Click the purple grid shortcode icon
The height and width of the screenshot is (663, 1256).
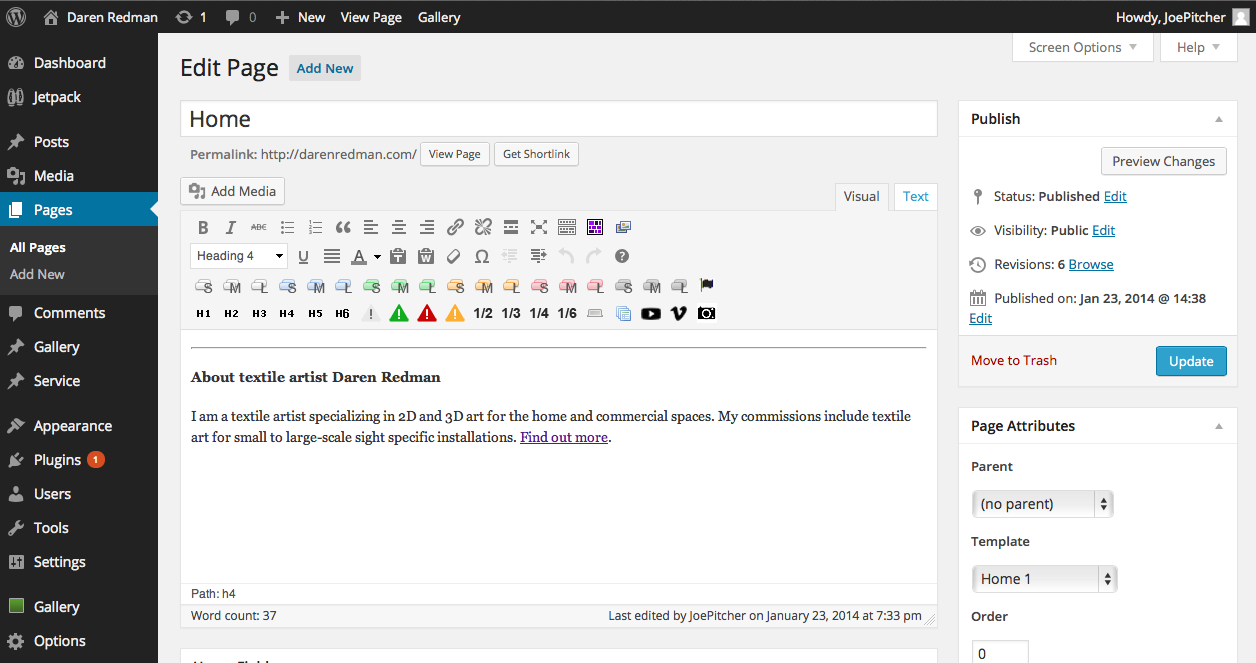click(595, 227)
